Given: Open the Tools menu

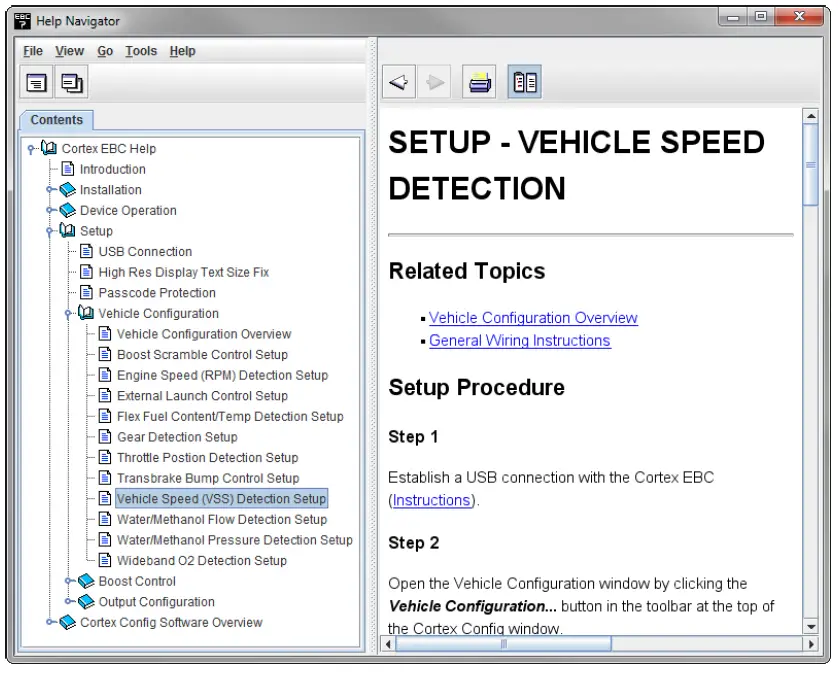Looking at the screenshot, I should [x=141, y=51].
